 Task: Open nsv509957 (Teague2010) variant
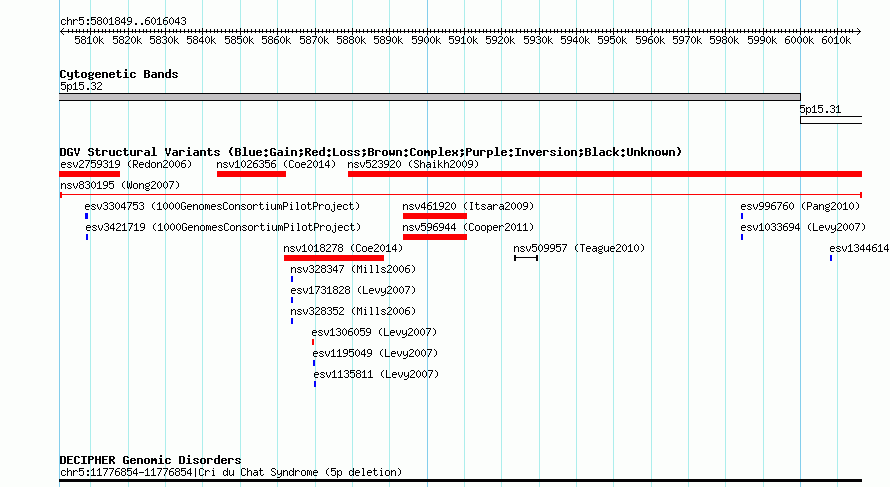pyautogui.click(x=579, y=249)
